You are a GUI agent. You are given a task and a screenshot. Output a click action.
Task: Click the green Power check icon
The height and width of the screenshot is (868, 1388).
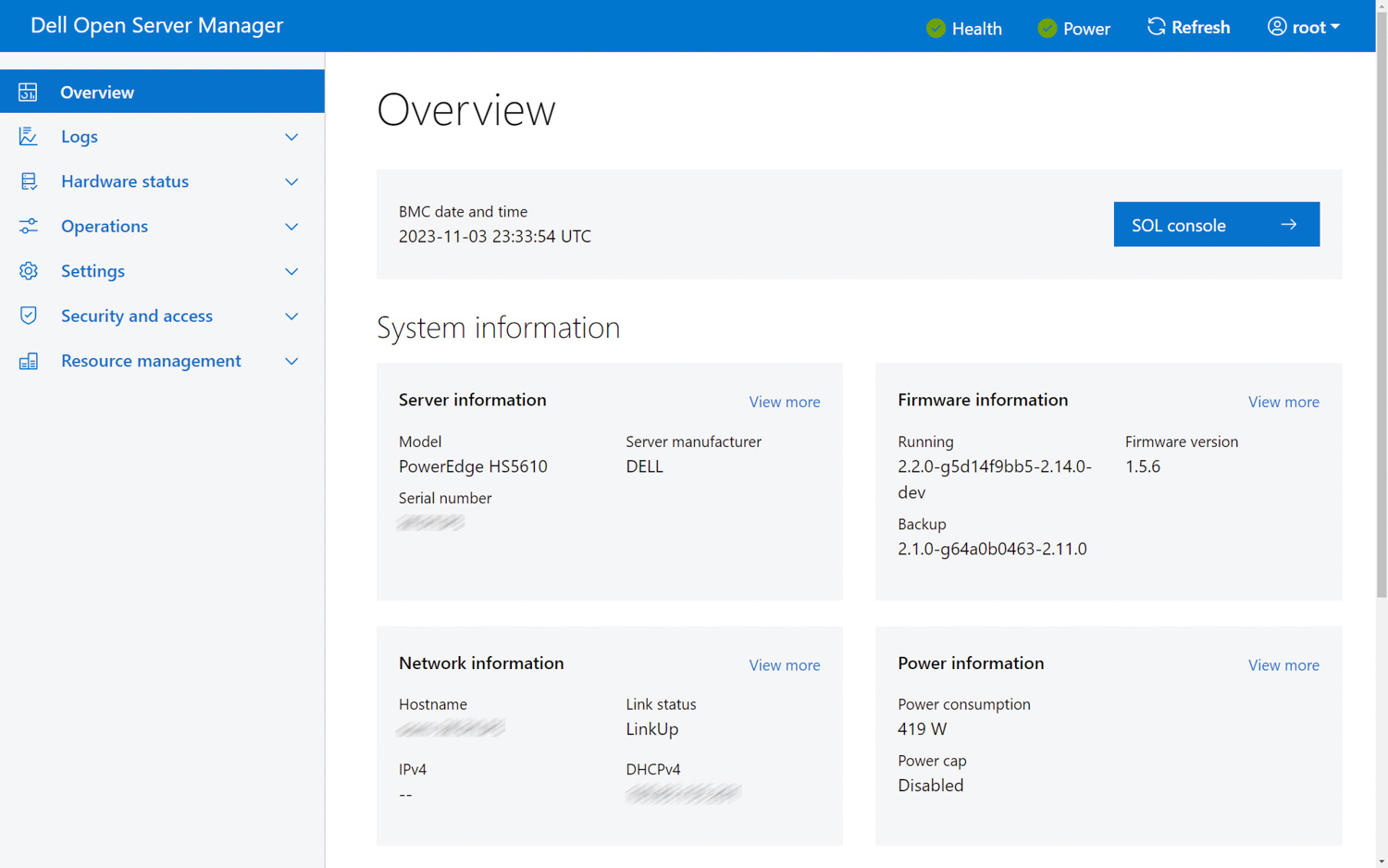(1047, 28)
